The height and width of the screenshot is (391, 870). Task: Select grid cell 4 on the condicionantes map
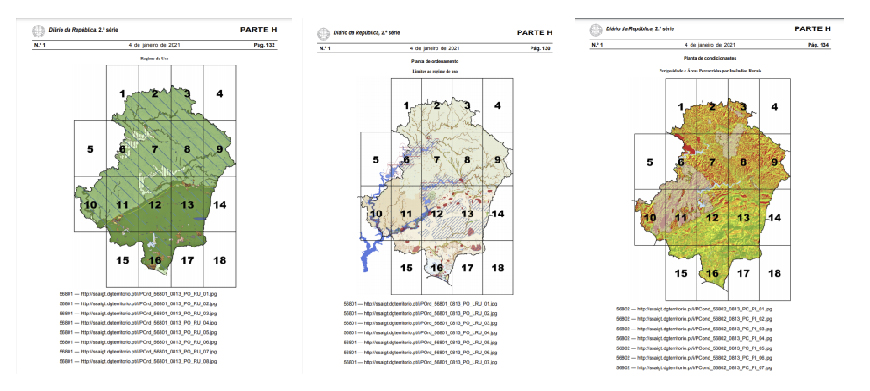coord(775,106)
